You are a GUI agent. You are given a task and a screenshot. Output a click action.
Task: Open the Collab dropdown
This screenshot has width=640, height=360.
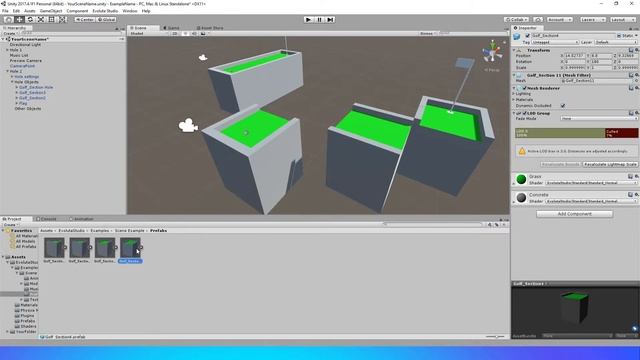(x=517, y=20)
